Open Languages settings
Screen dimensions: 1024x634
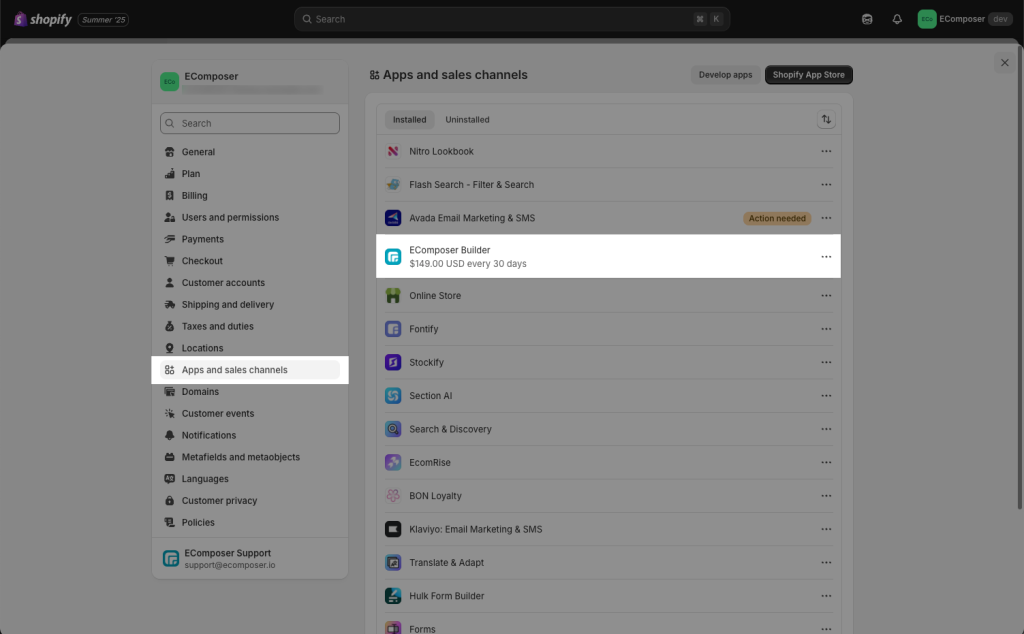pos(249,479)
